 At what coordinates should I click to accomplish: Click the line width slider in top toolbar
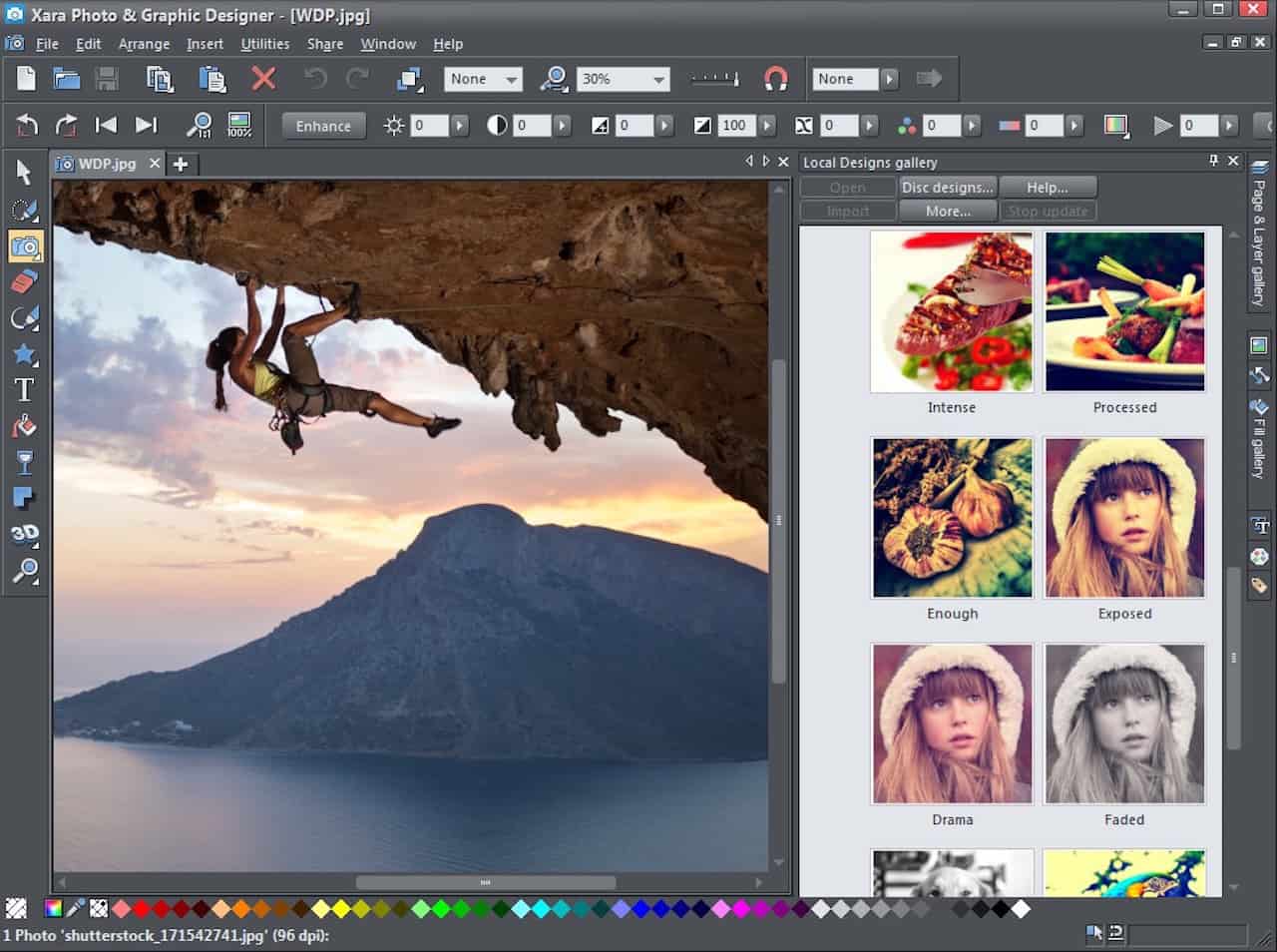pos(714,79)
